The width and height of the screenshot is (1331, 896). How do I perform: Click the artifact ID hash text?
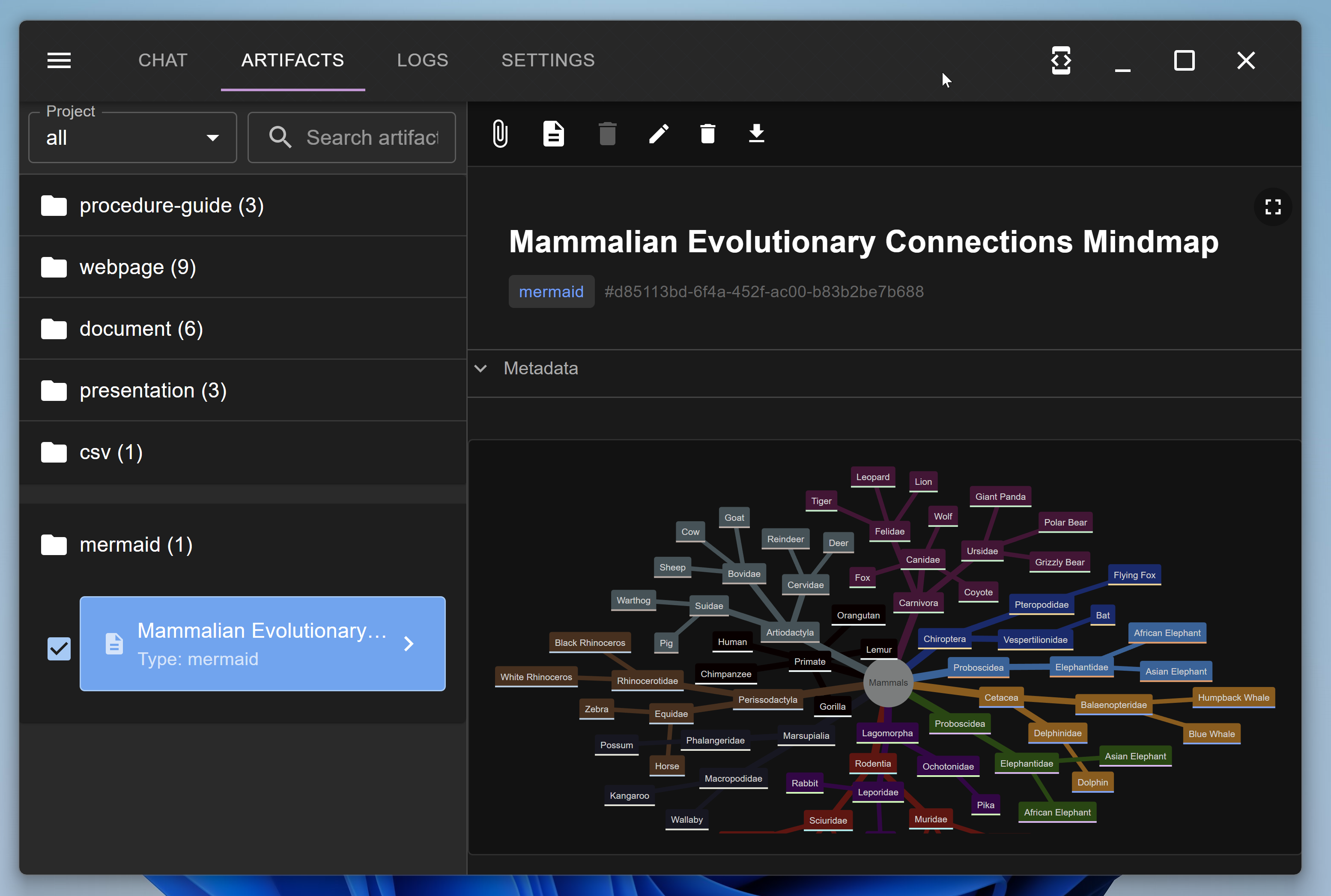pyautogui.click(x=764, y=291)
